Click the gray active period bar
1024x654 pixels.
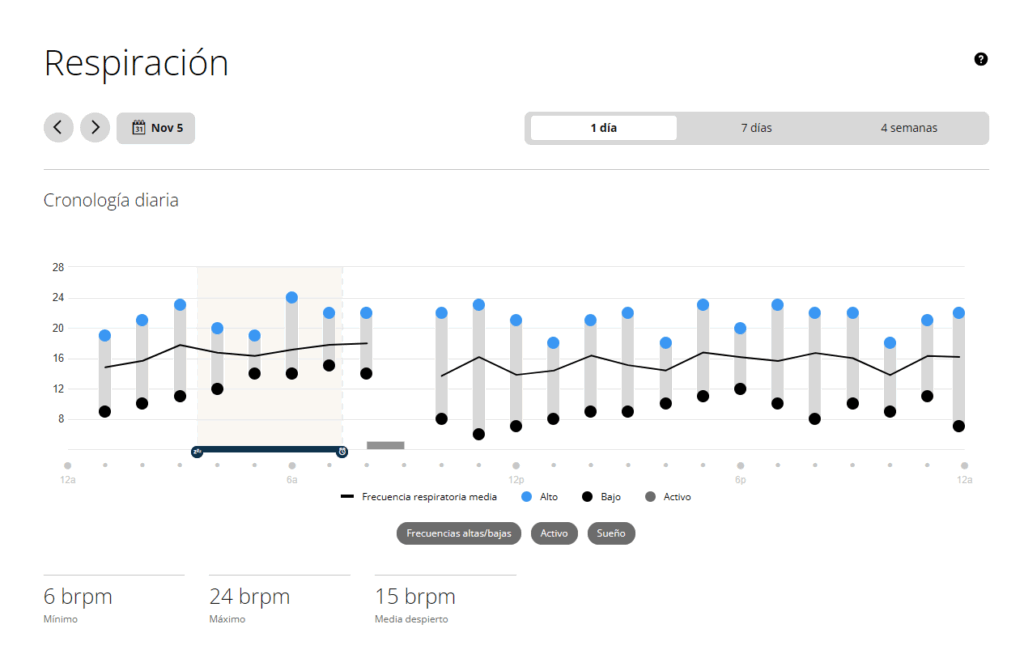coord(385,445)
